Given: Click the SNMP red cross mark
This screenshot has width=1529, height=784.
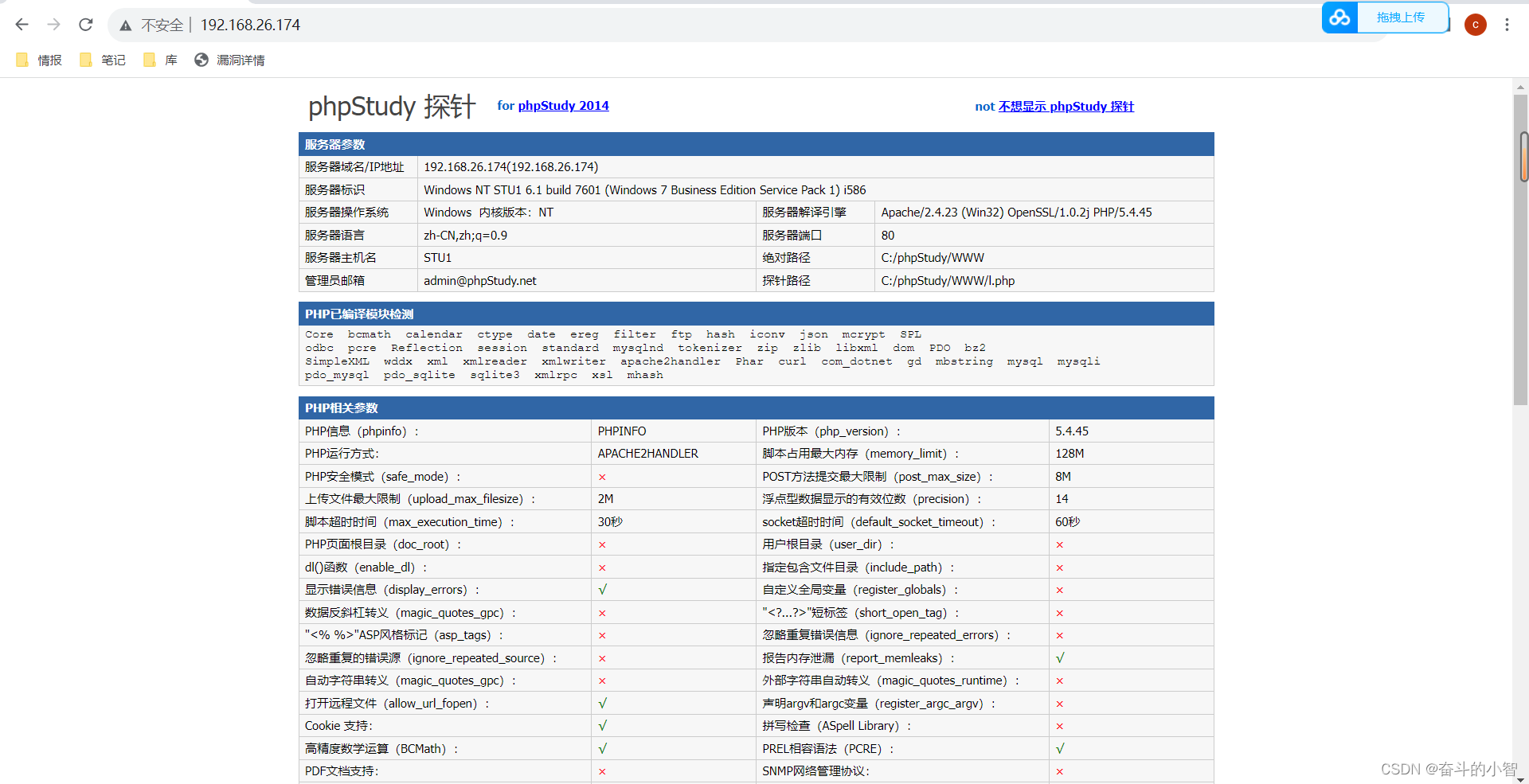Looking at the screenshot, I should [1060, 772].
